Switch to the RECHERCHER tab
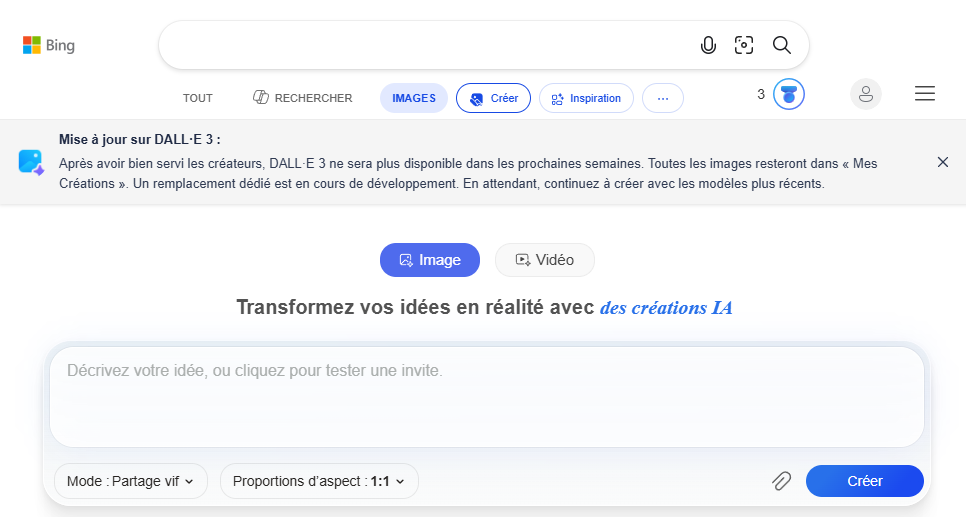 (x=302, y=98)
